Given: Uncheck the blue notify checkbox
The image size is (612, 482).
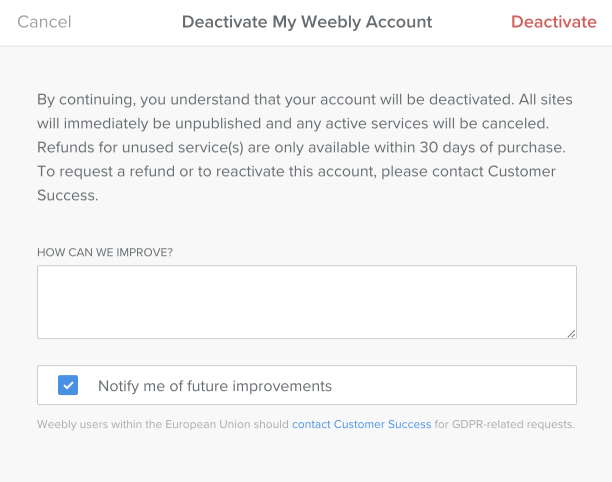Looking at the screenshot, I should pos(68,385).
